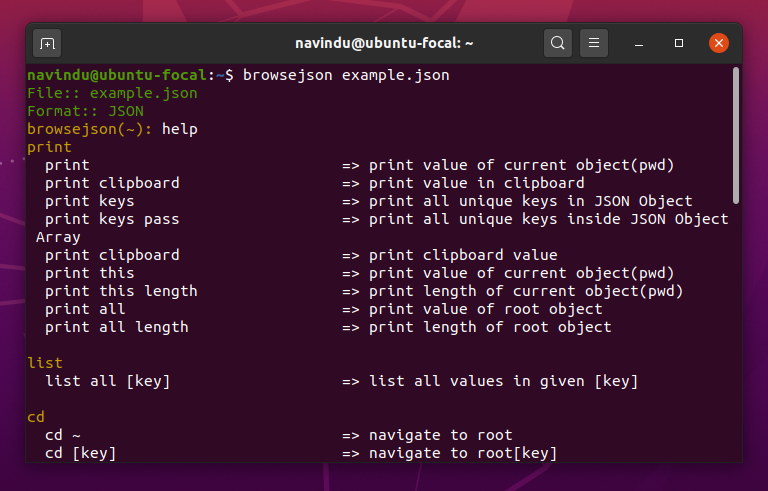768x491 pixels.
Task: Click the 'browsejson example.json' command text
Action: pyautogui.click(x=346, y=75)
